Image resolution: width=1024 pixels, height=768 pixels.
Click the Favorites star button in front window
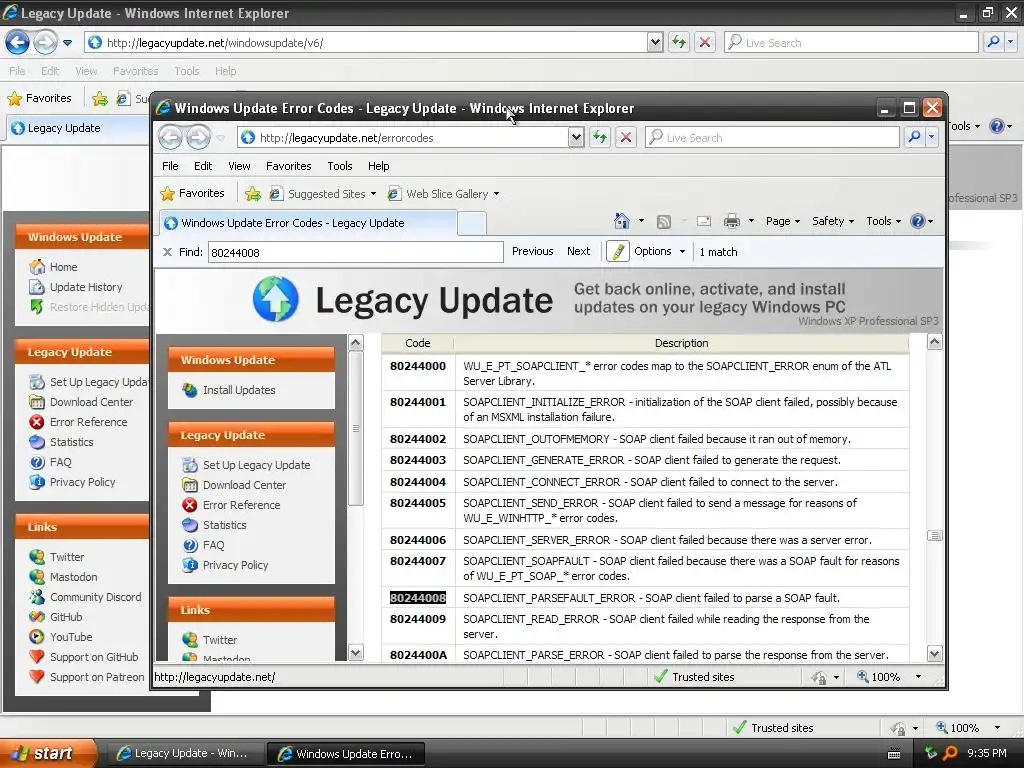pos(193,193)
